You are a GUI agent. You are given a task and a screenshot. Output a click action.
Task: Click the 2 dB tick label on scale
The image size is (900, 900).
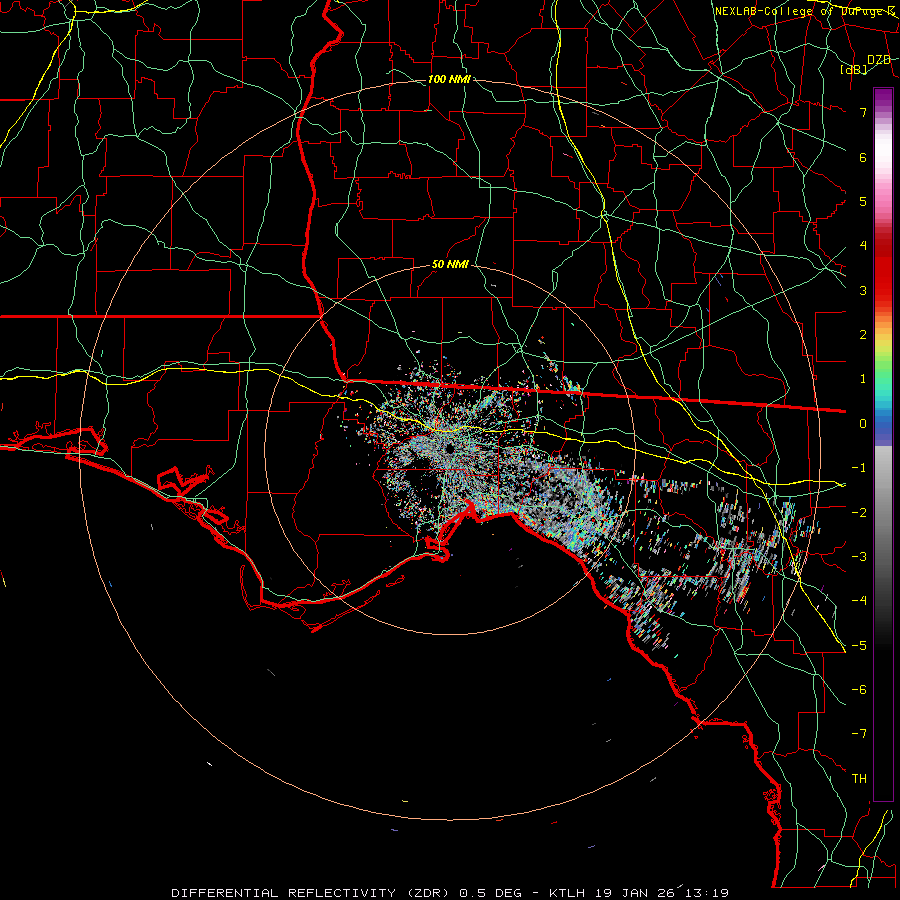[863, 335]
